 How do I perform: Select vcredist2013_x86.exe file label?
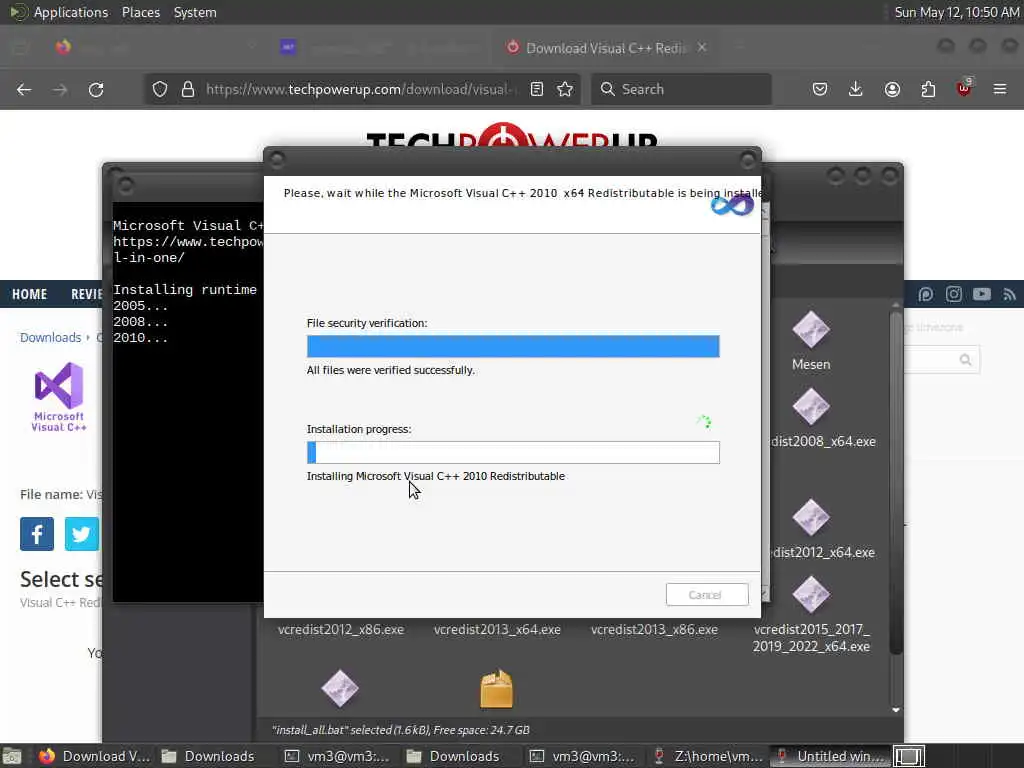(654, 630)
